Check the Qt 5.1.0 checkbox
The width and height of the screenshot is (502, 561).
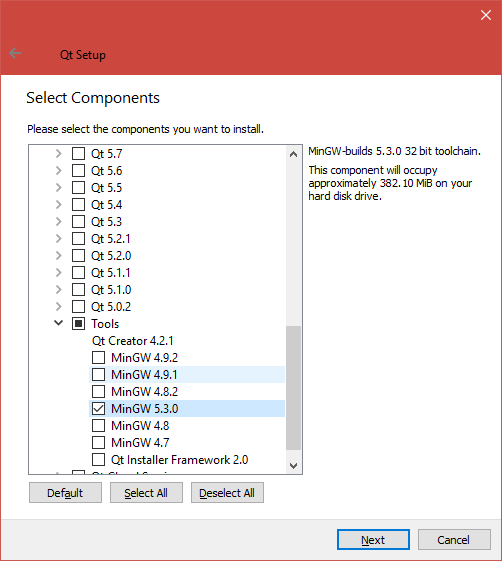(78, 289)
